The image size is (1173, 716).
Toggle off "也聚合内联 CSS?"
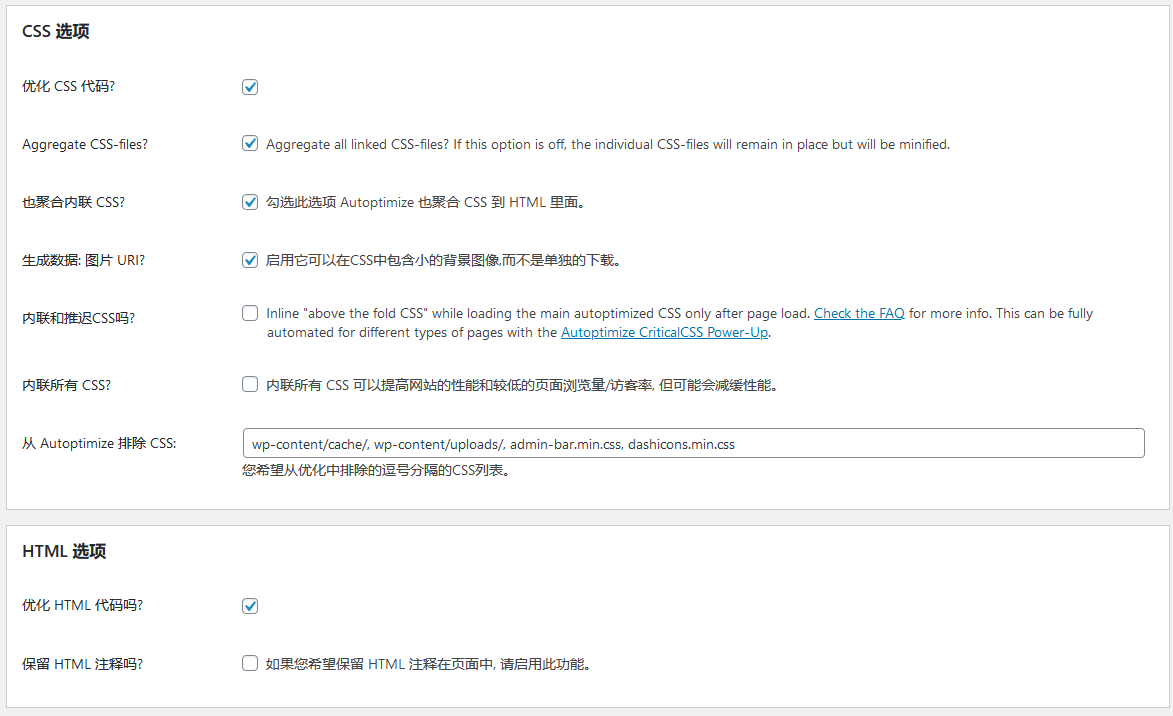pyautogui.click(x=250, y=201)
